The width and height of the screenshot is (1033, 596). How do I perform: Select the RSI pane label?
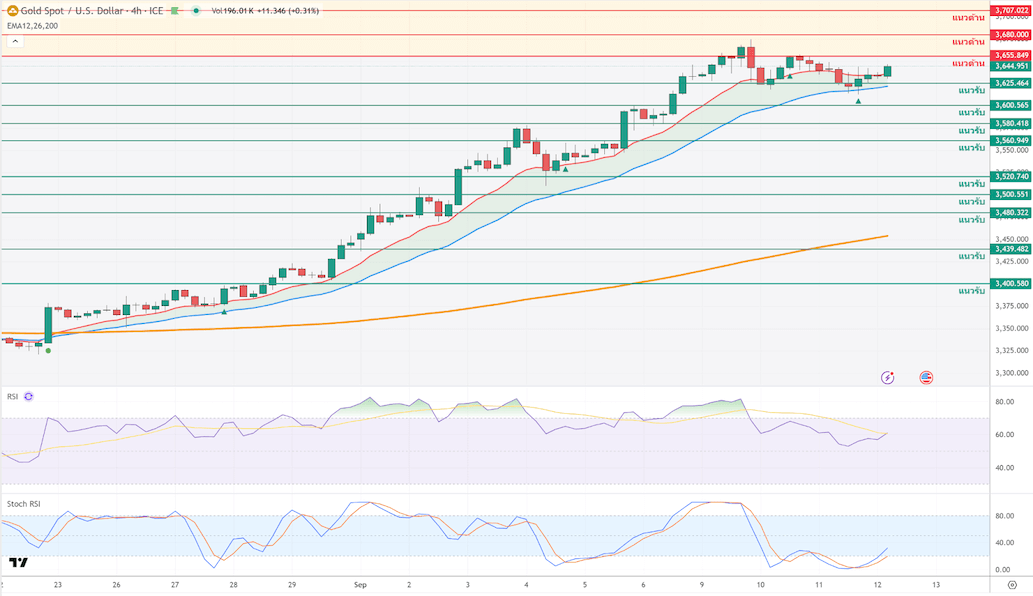point(13,396)
